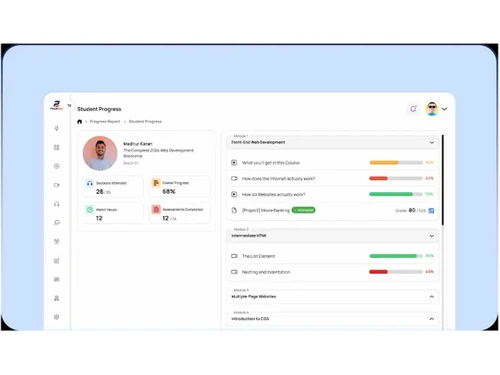Click the 68% overall progress value
The height and width of the screenshot is (375, 500).
pos(169,192)
